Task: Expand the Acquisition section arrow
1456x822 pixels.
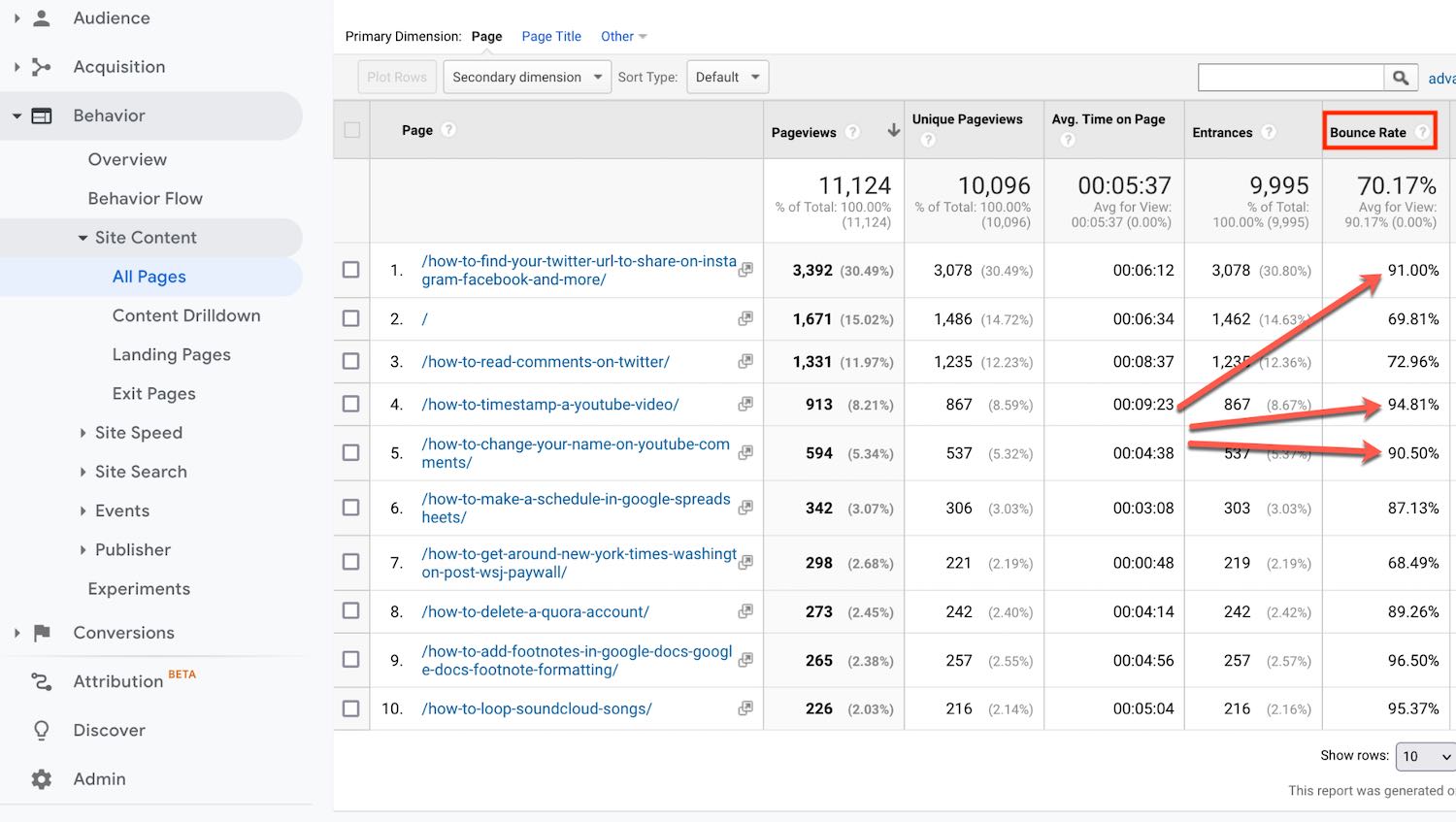Action: (x=17, y=67)
